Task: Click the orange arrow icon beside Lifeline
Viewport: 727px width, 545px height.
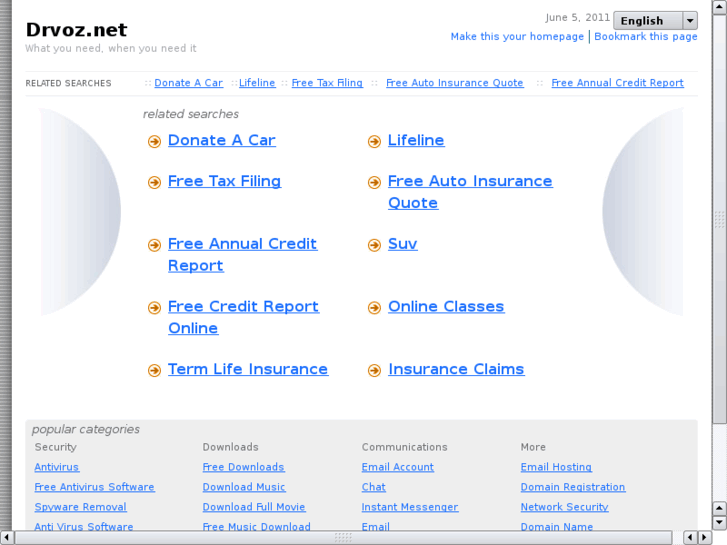Action: point(374,142)
